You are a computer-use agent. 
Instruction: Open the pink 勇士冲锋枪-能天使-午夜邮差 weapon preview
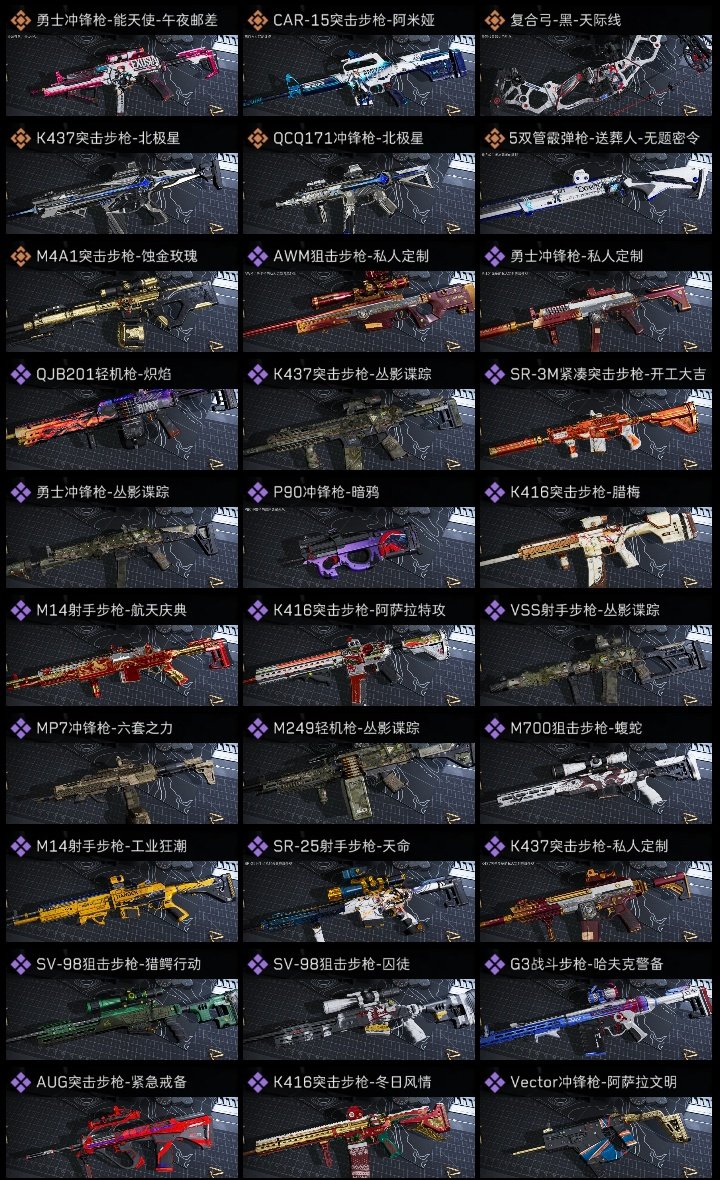click(x=122, y=75)
